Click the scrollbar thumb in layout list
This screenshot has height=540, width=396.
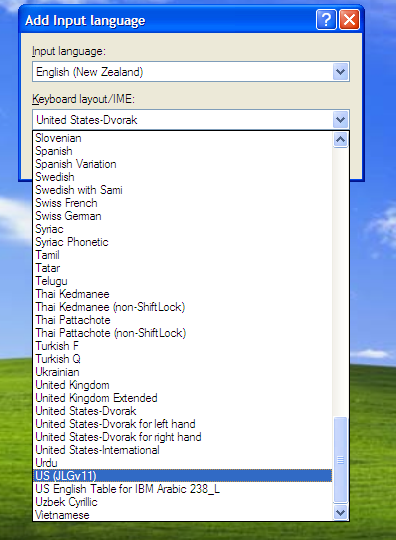pyautogui.click(x=340, y=460)
